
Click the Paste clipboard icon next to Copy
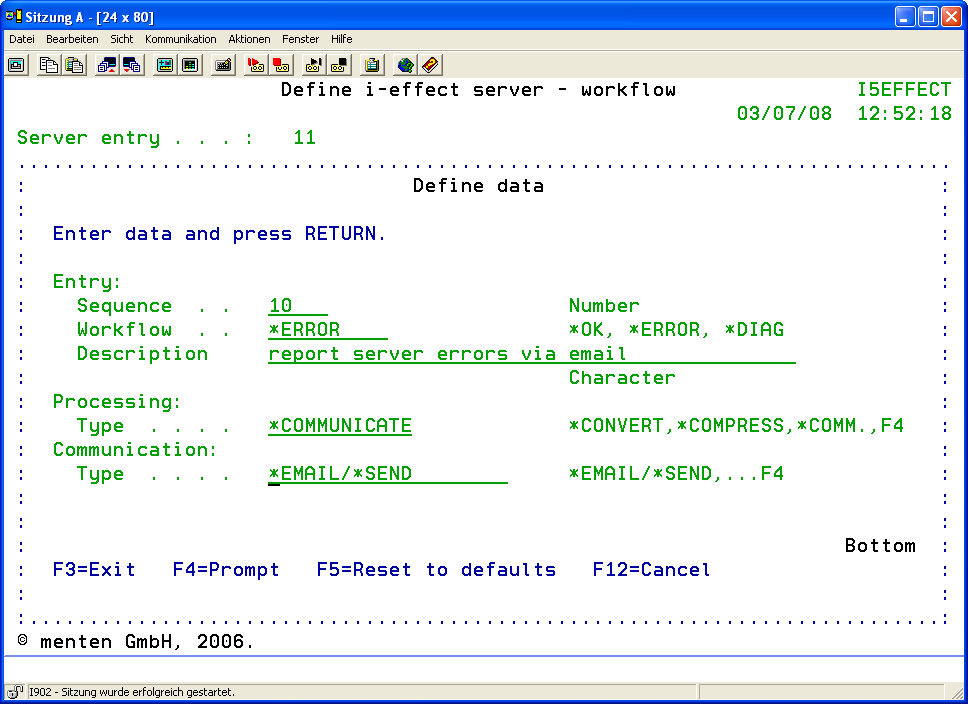point(74,65)
